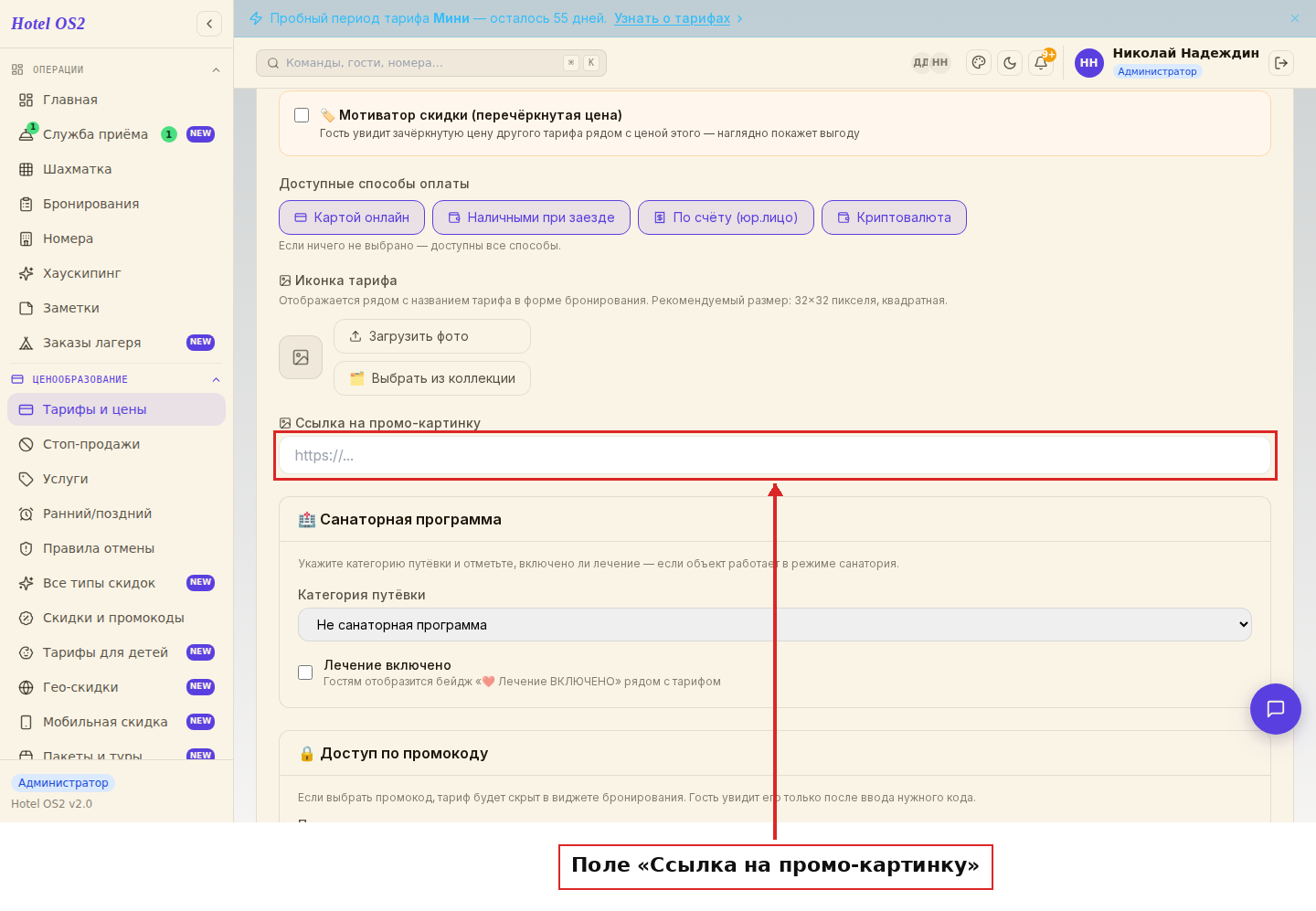Click the Hotel OS2 logo

48,24
